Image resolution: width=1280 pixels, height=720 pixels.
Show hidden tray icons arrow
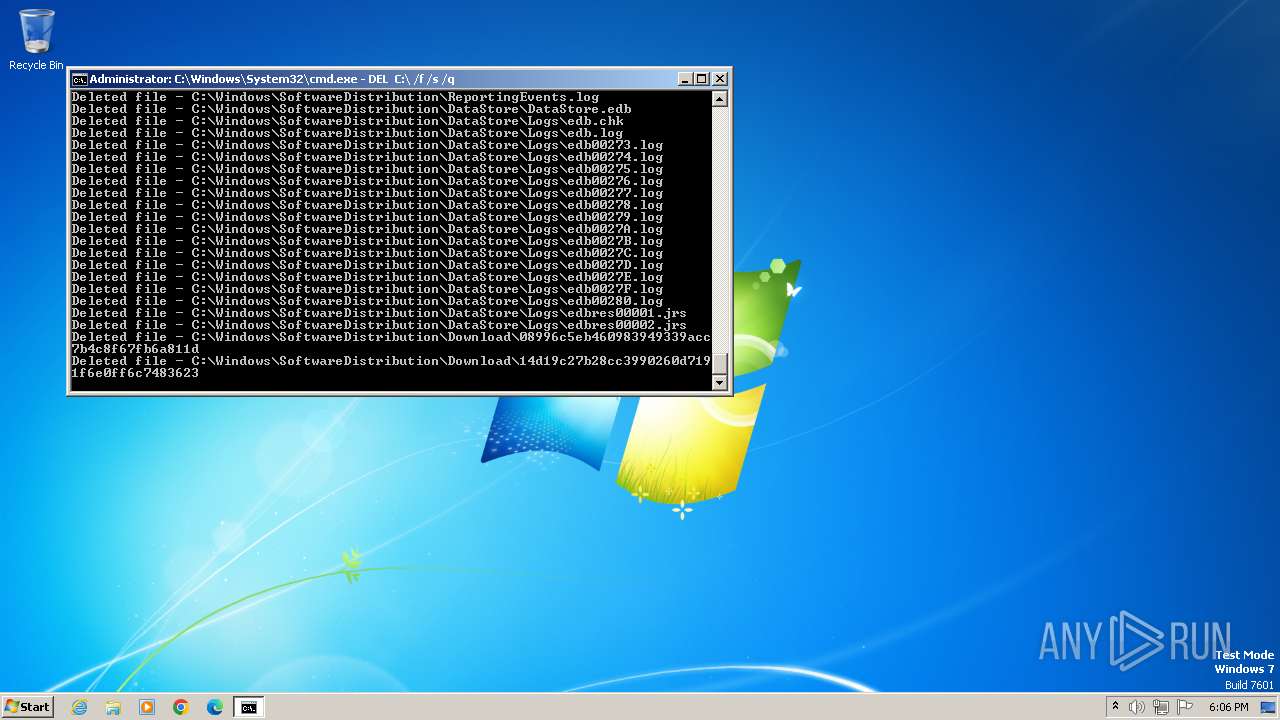point(1115,707)
